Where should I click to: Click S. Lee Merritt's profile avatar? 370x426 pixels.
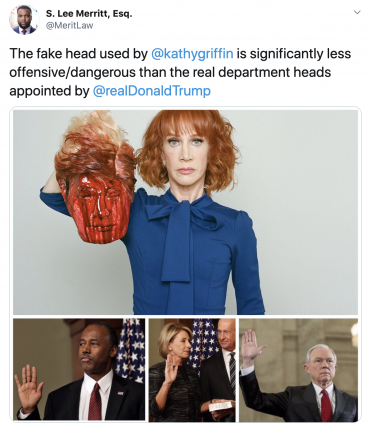(23, 20)
